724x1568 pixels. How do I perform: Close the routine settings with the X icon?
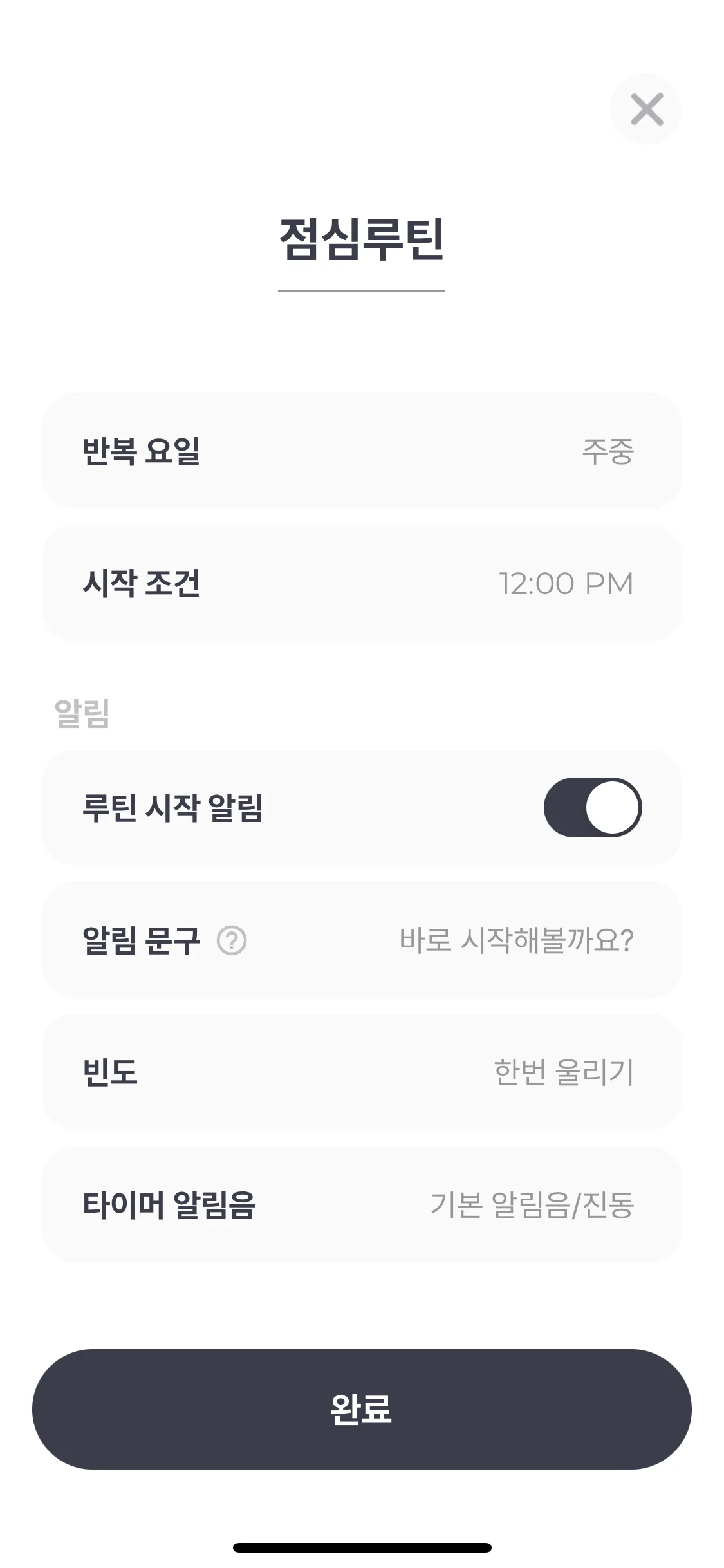[645, 109]
